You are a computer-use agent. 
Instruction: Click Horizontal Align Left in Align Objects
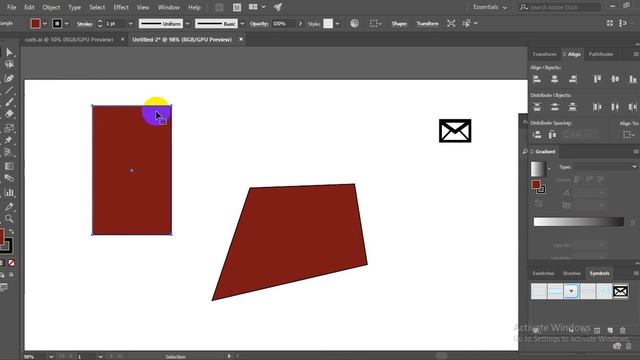pos(537,79)
